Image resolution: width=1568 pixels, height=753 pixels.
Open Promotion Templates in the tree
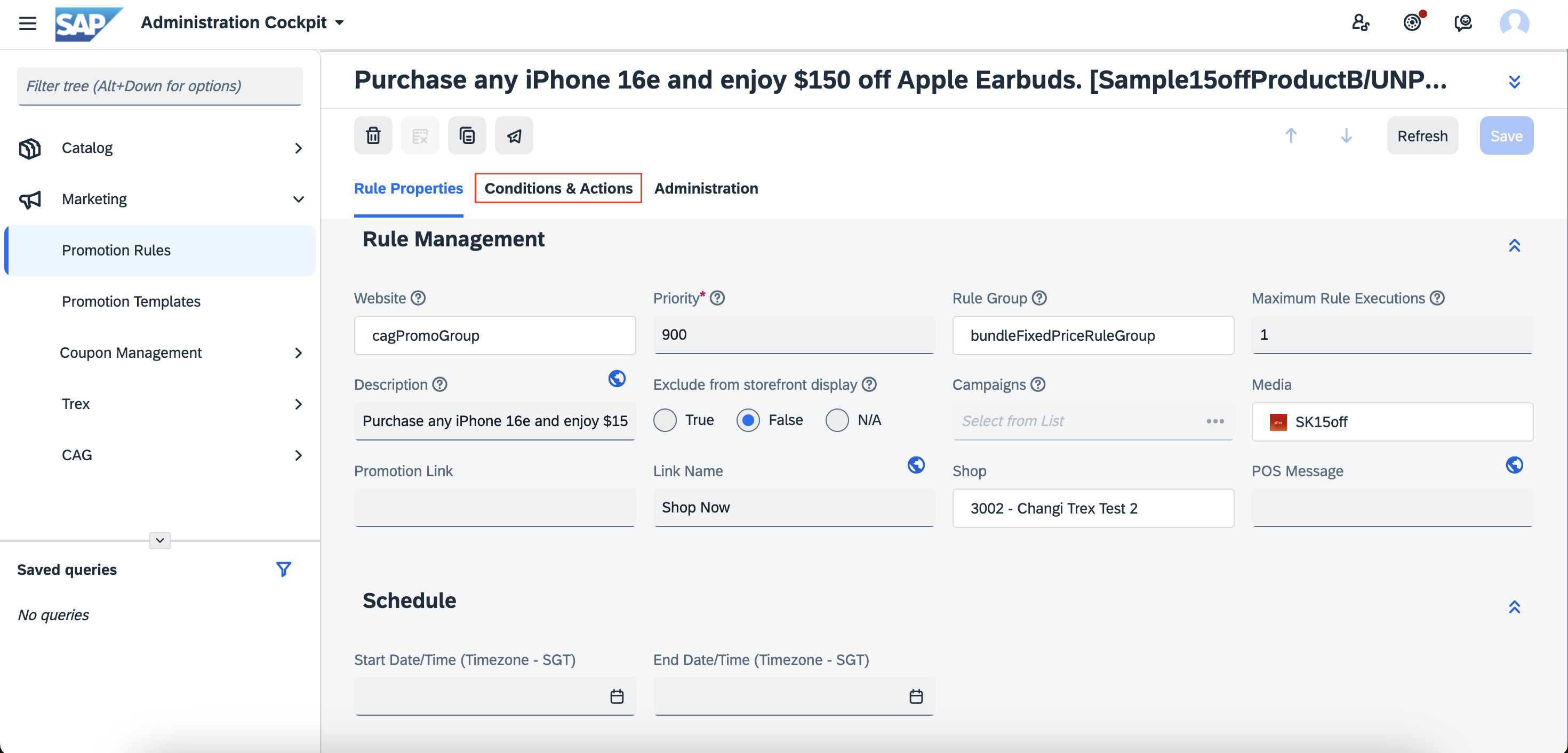(x=131, y=301)
